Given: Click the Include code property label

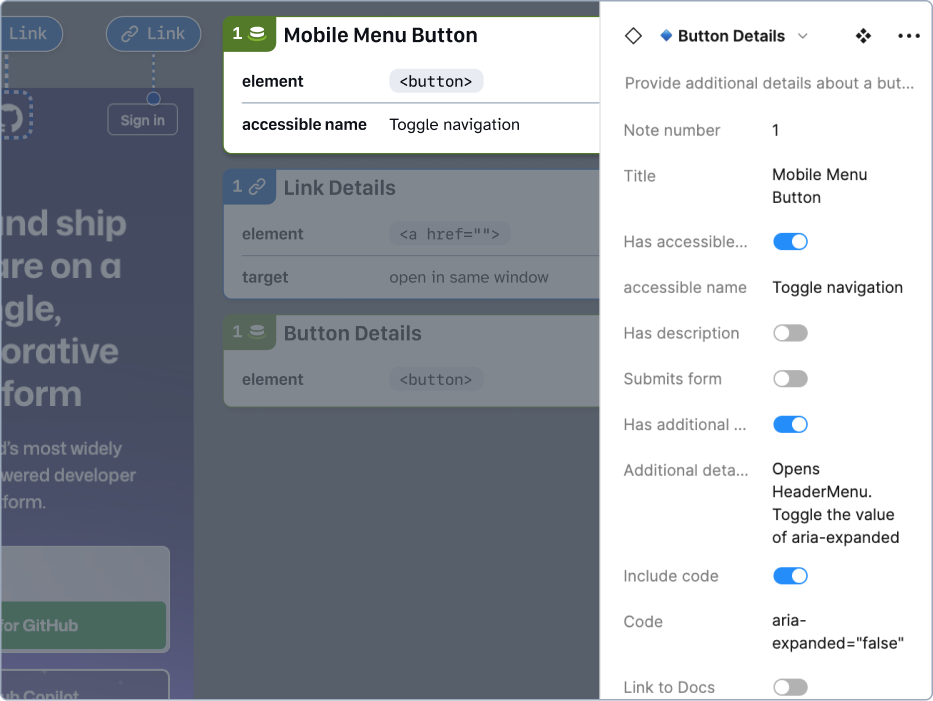Looking at the screenshot, I should point(671,576).
